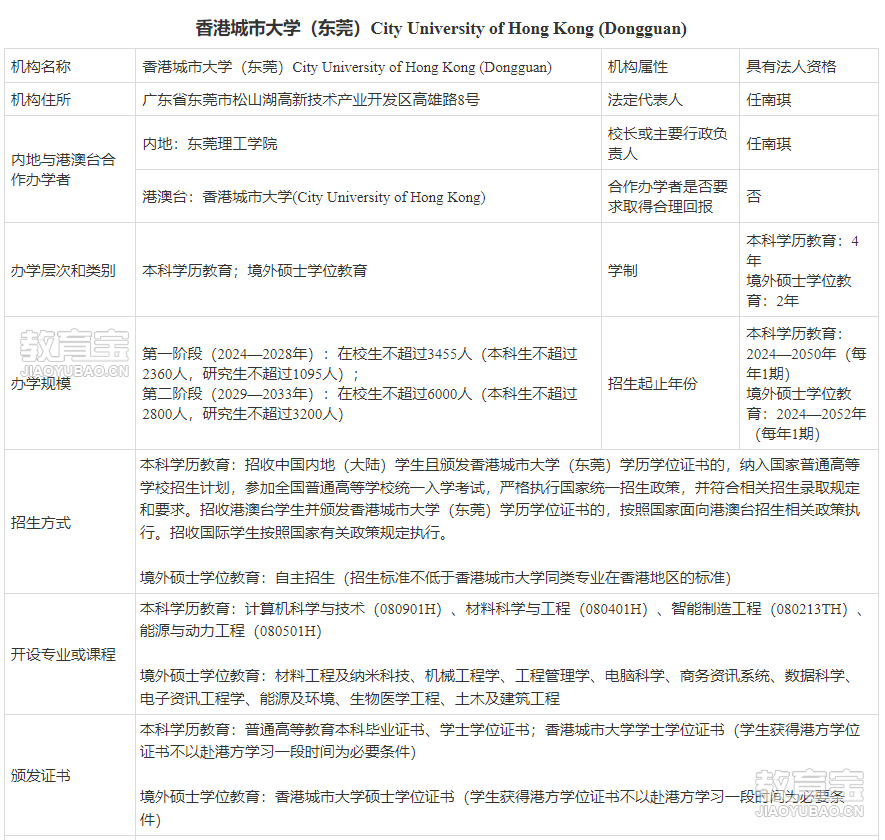Click the 第一阶段（2024—2028年） enrollment text
Screen dimensions: 885x840
[x=360, y=364]
